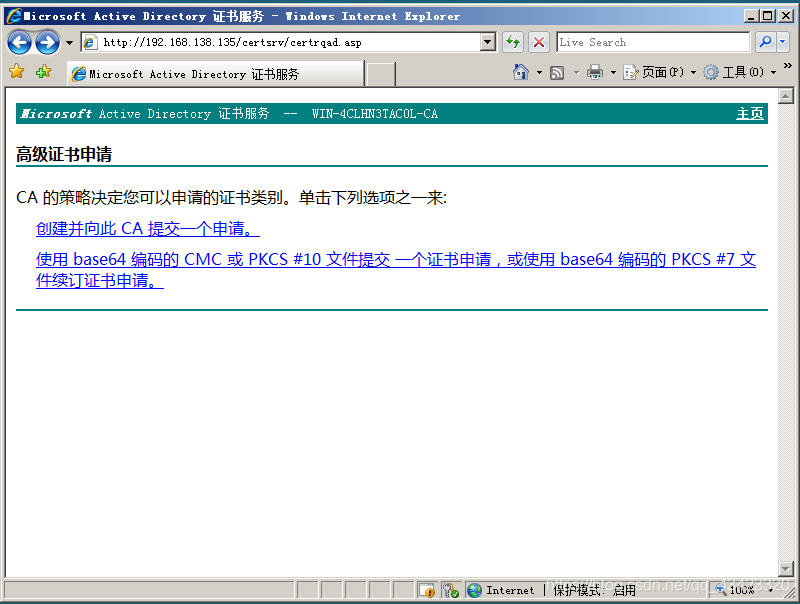This screenshot has height=604, width=800.
Task: Maximize the Internet Explorer window
Action: coord(768,16)
